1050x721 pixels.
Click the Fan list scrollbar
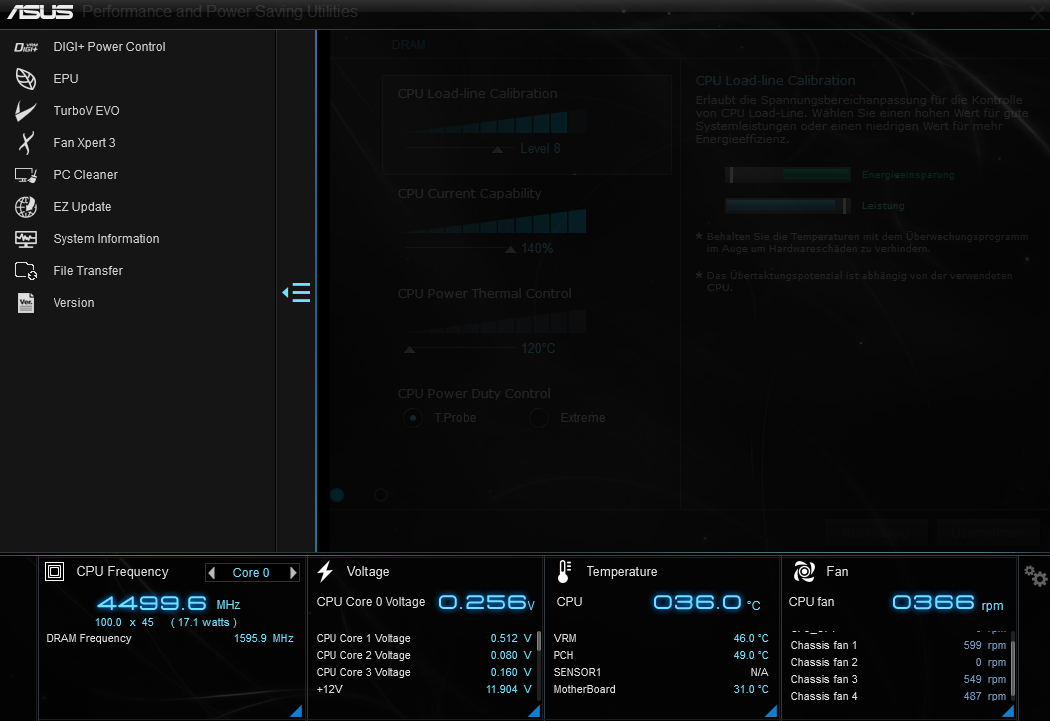click(x=1012, y=668)
